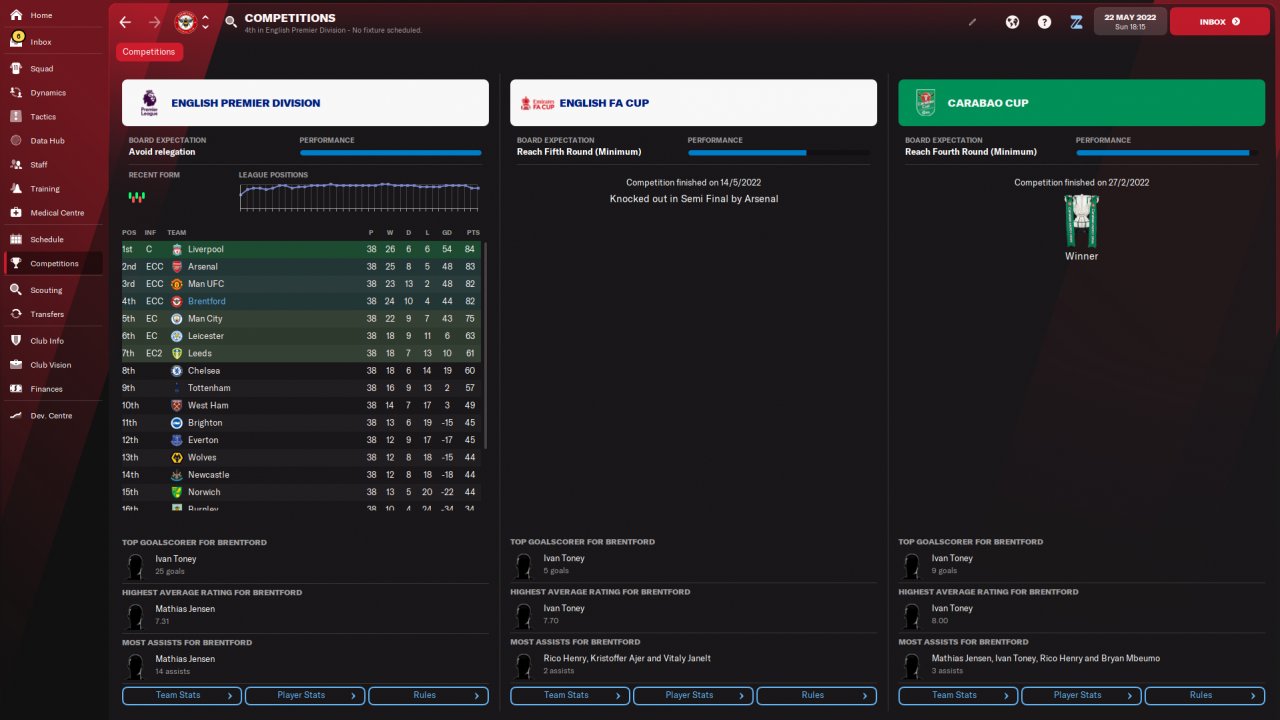1280x720 pixels.
Task: Open FA Cup Rules
Action: [816, 695]
